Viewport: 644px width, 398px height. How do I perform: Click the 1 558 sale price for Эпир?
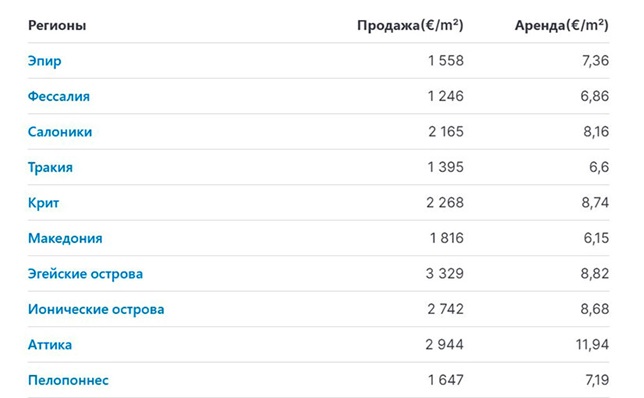446,61
